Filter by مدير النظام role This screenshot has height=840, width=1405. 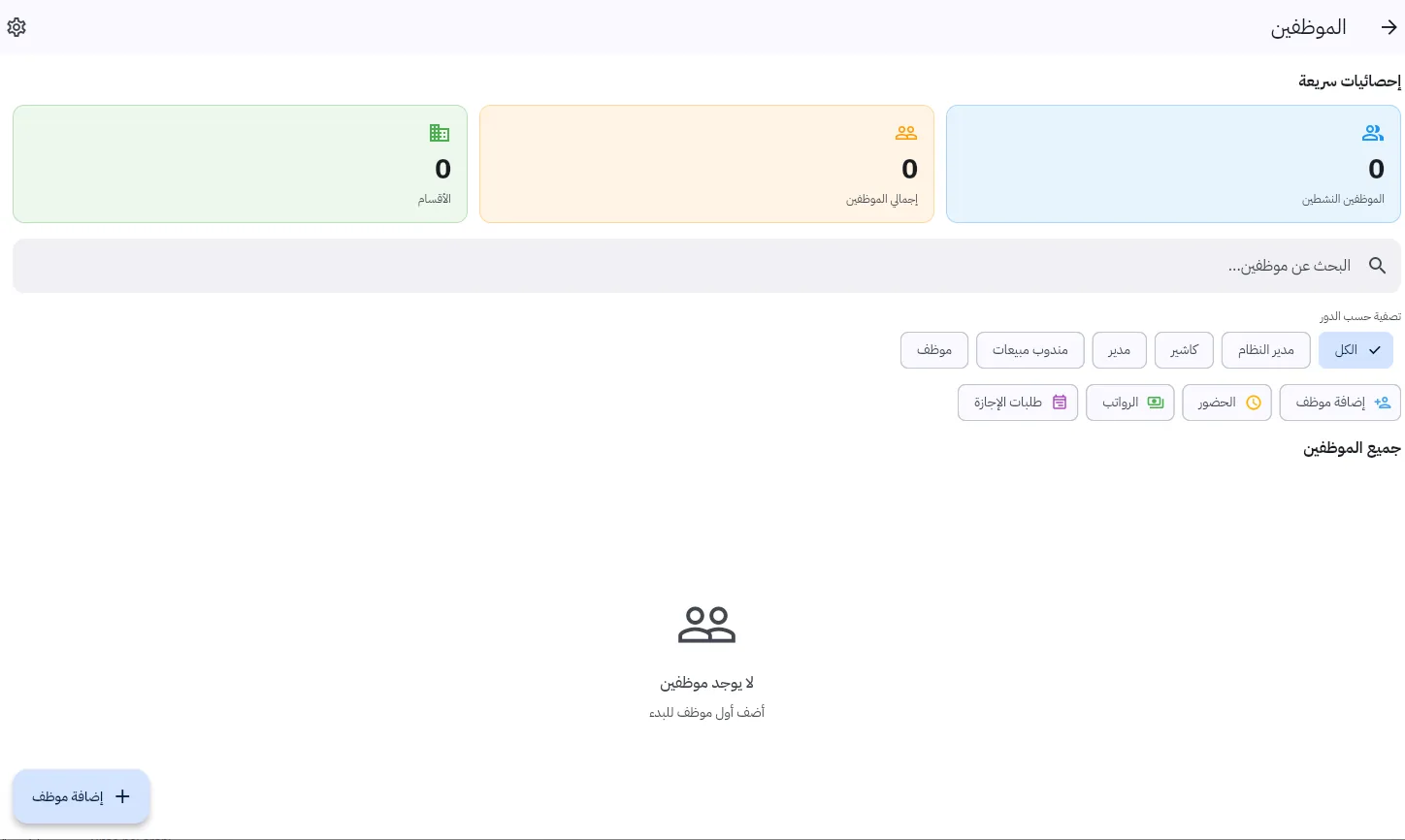click(1265, 350)
